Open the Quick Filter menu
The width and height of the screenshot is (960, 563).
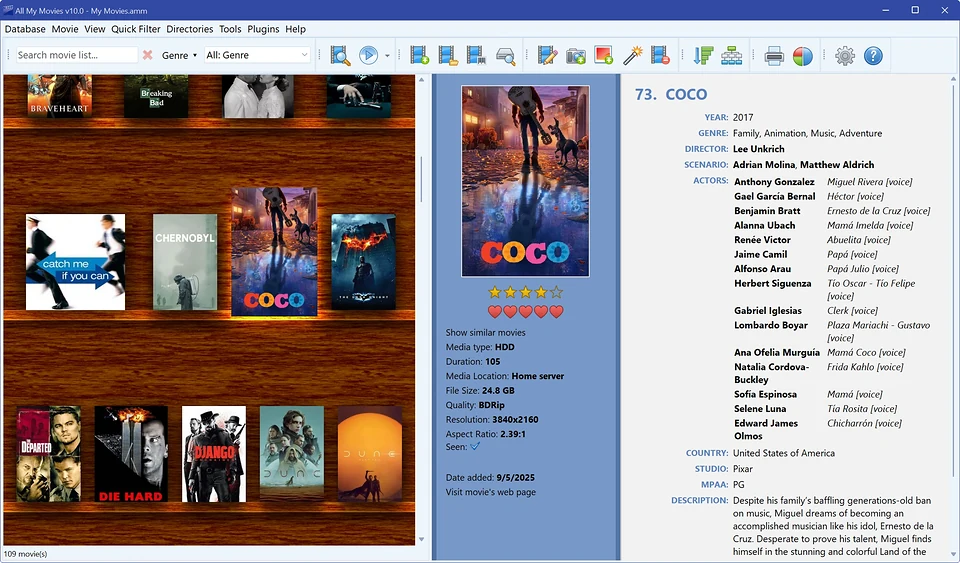(x=136, y=29)
